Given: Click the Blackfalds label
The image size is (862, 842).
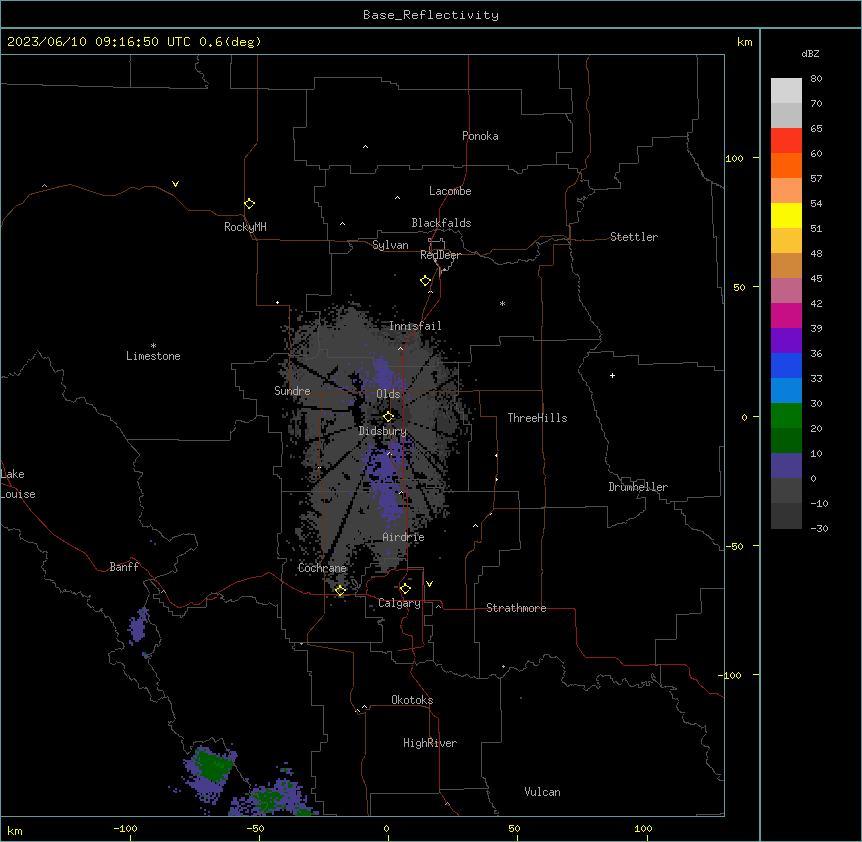Looking at the screenshot, I should 441,223.
